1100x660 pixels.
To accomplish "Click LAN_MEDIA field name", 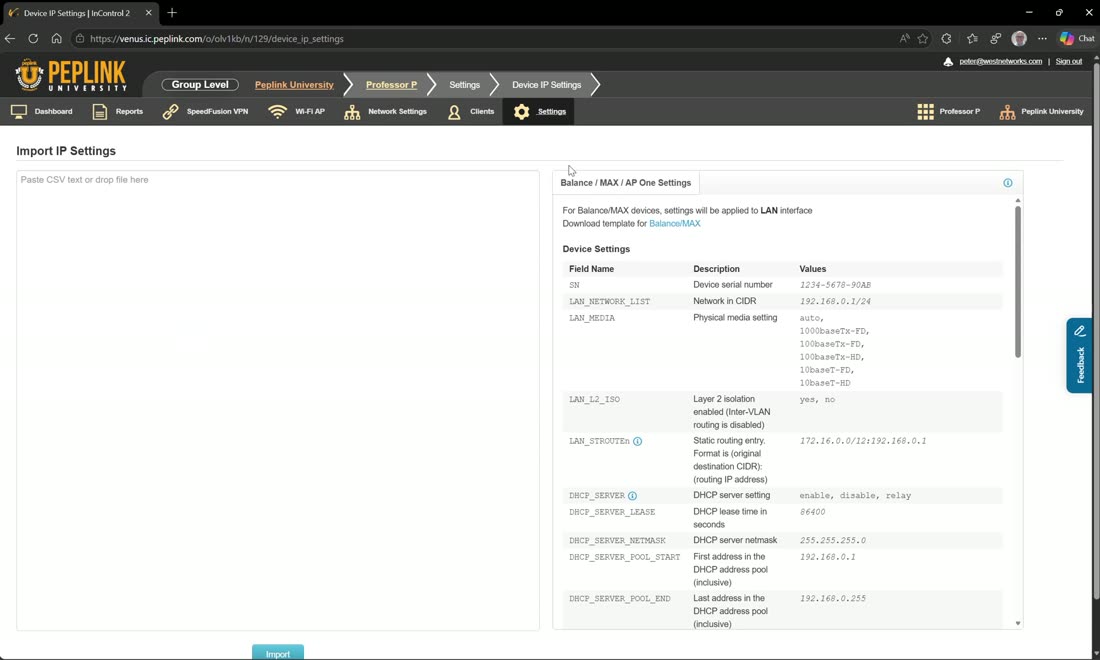I will pos(591,318).
